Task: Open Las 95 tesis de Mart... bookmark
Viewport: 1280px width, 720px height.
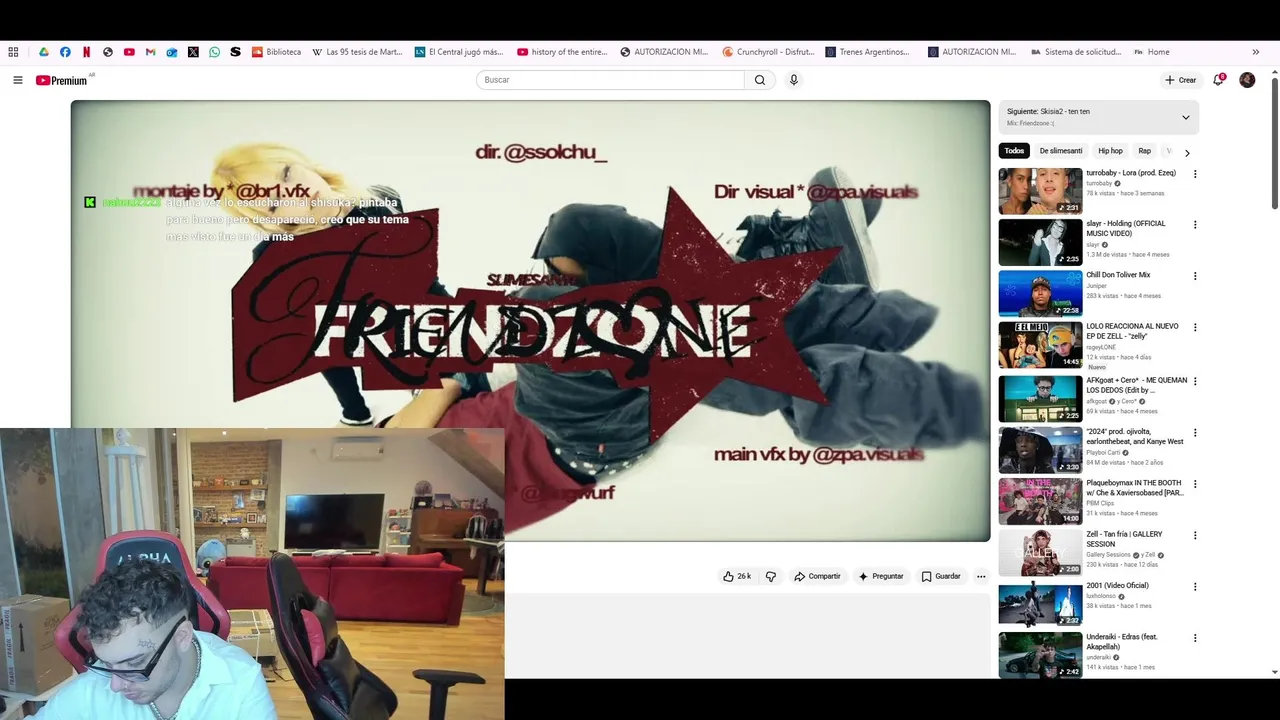Action: pyautogui.click(x=357, y=52)
